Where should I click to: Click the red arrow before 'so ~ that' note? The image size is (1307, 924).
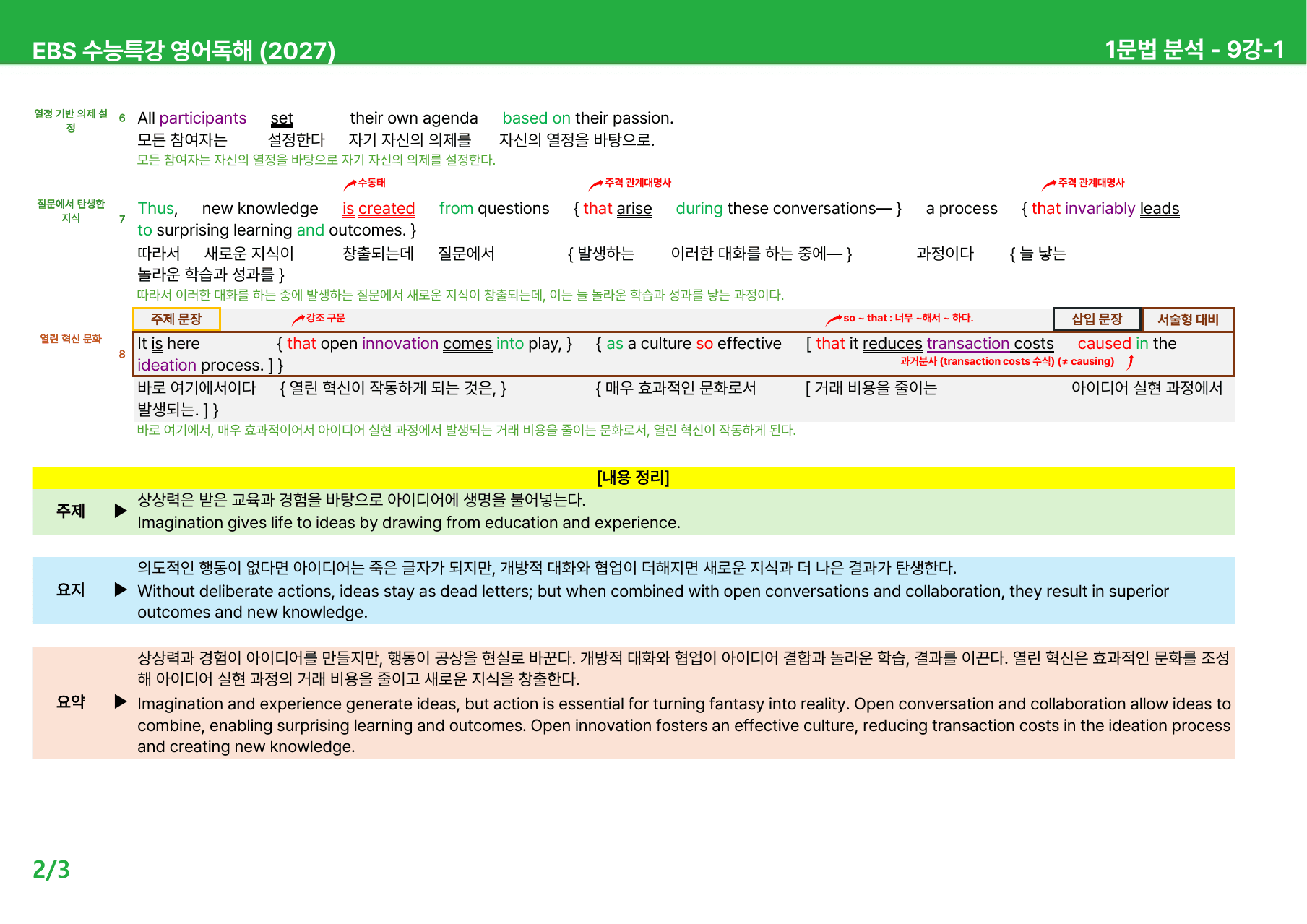834,319
